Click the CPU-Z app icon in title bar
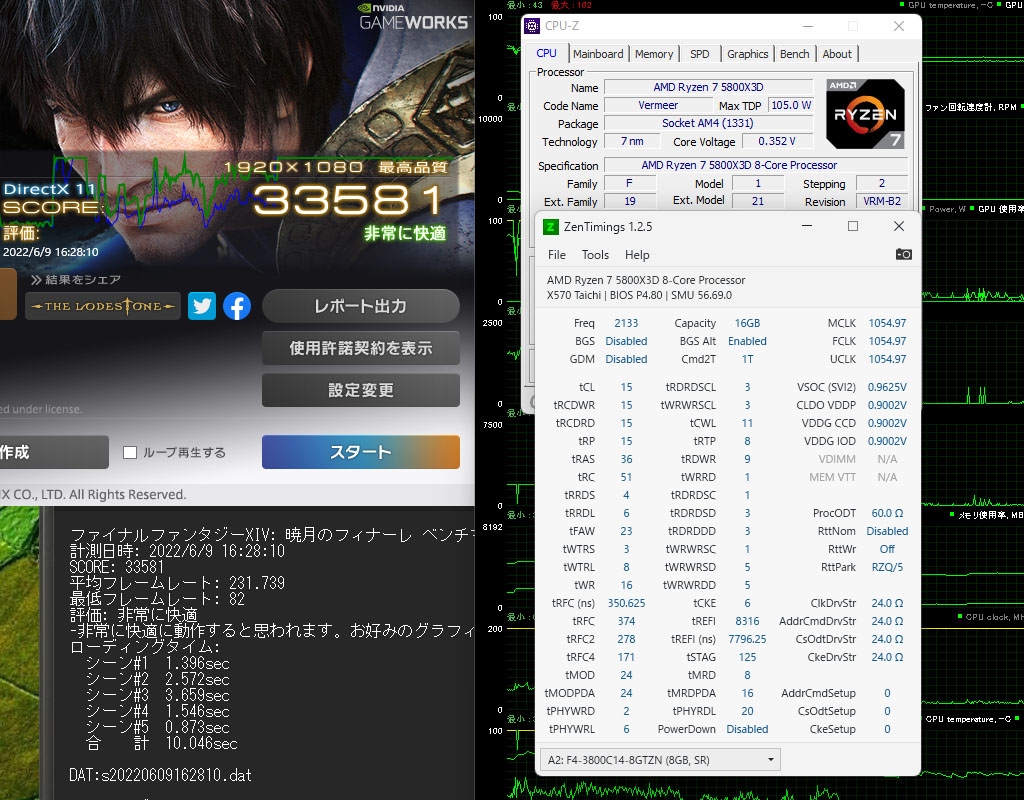Image resolution: width=1024 pixels, height=800 pixels. coord(532,26)
